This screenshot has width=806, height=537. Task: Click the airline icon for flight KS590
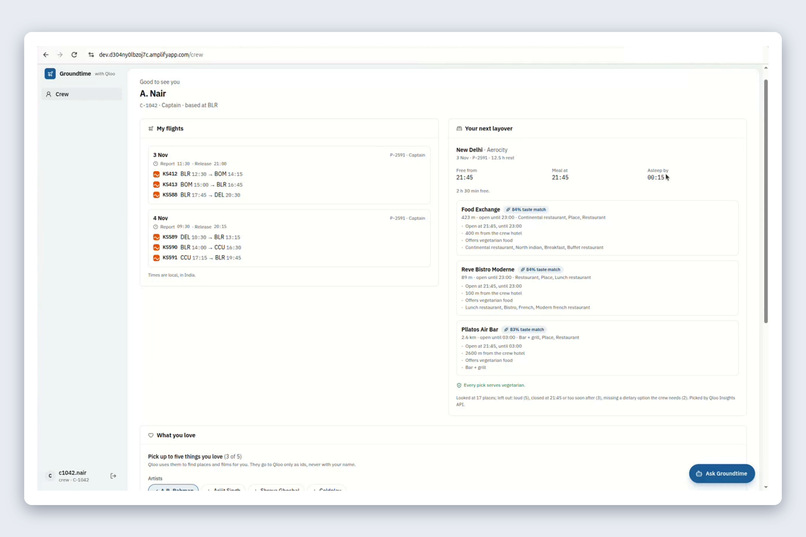(156, 247)
